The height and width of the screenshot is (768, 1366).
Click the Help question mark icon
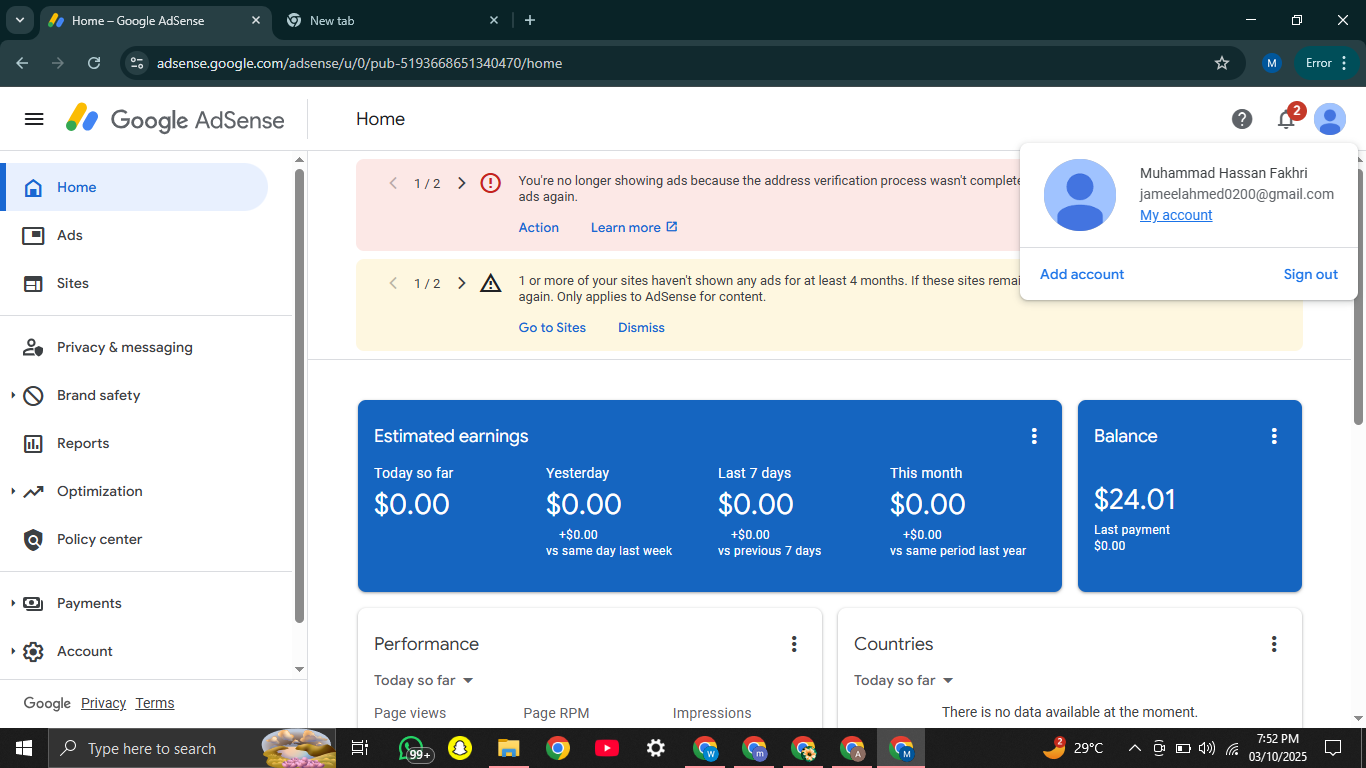coord(1242,119)
